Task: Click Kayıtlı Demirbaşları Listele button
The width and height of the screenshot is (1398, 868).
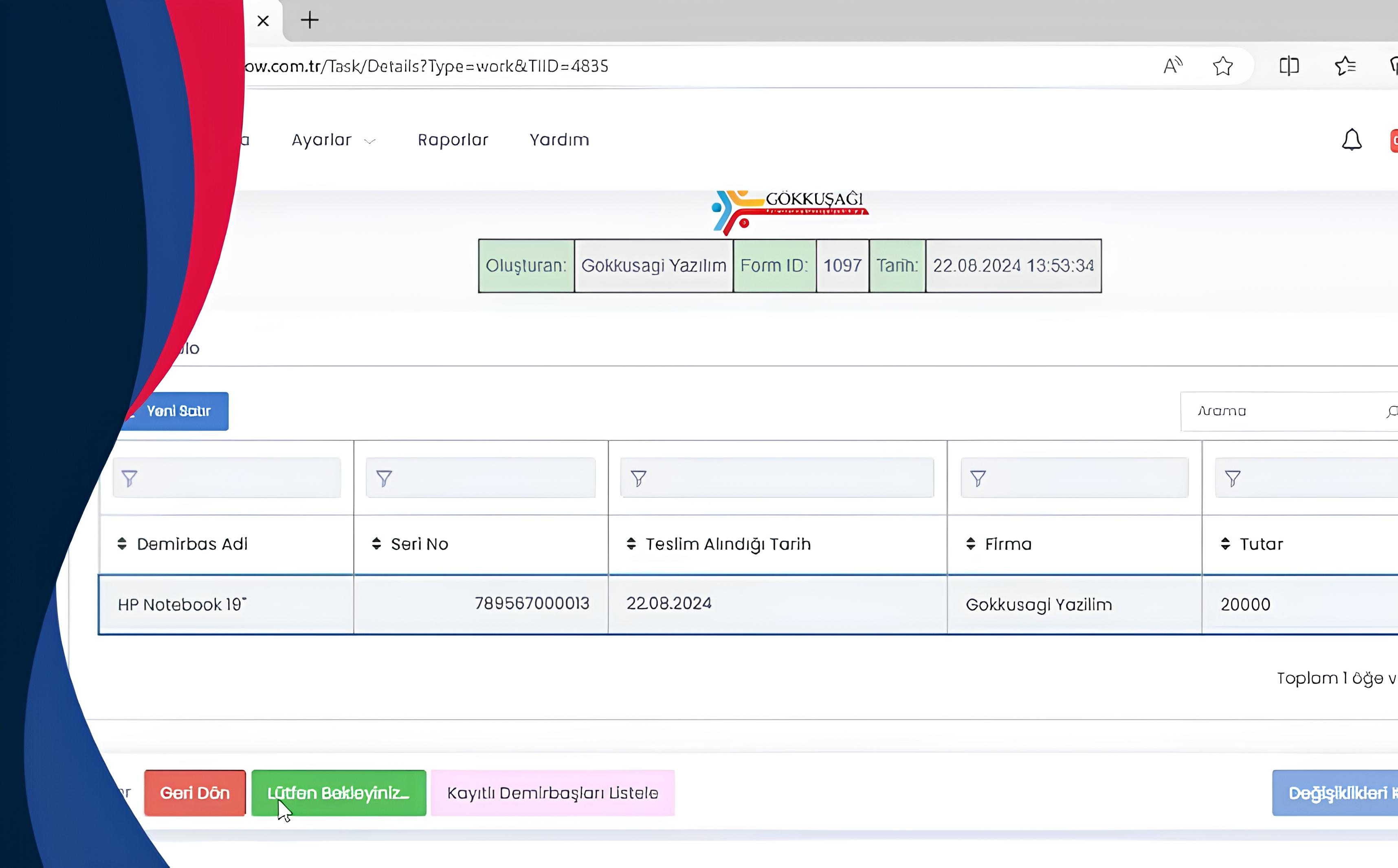Action: 552,793
